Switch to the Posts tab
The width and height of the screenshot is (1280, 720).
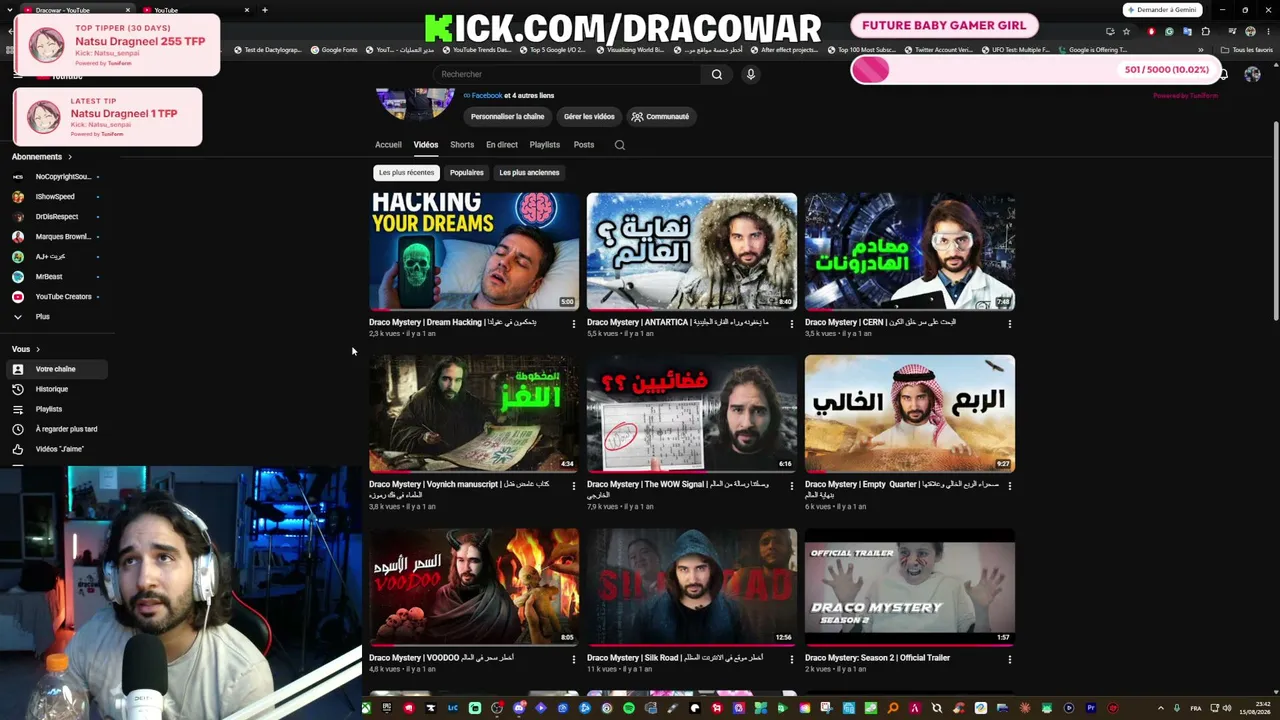point(584,145)
